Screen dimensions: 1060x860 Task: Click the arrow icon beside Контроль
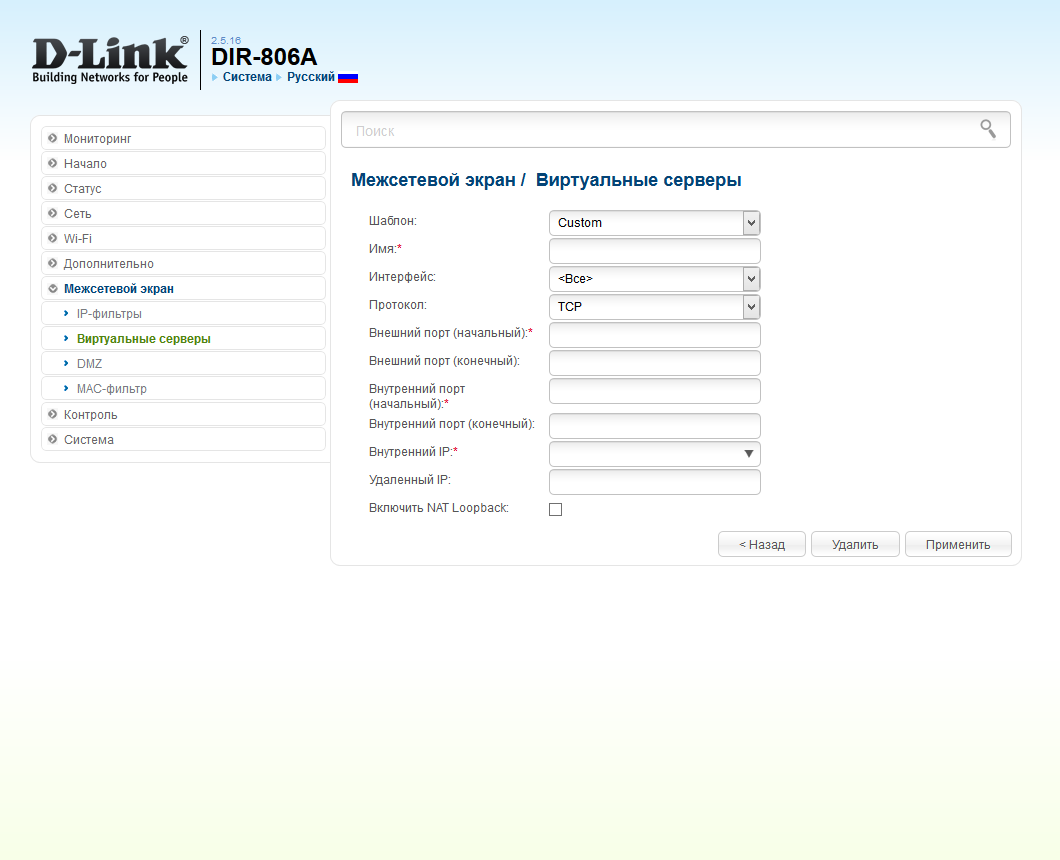point(53,414)
